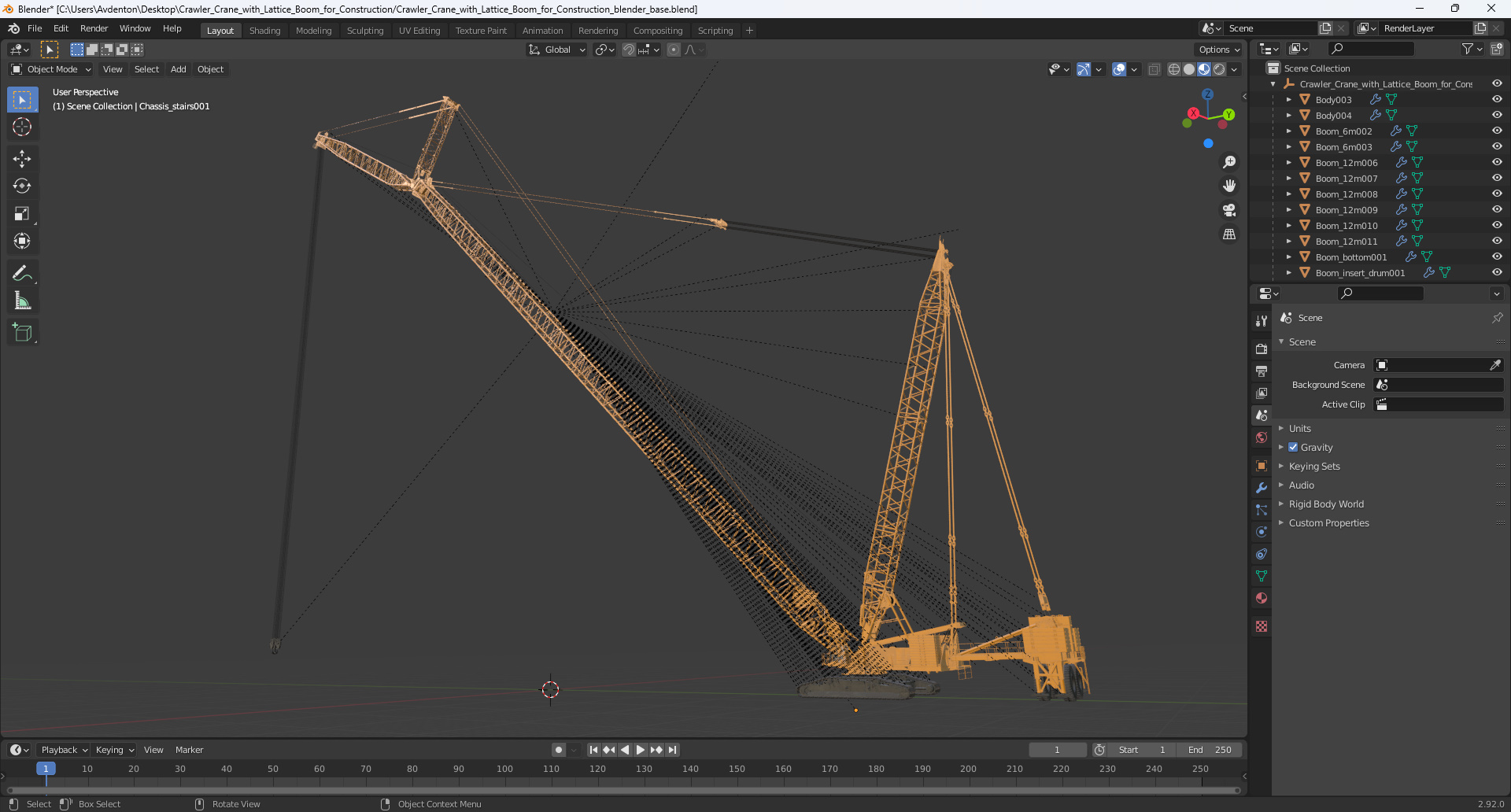Switch to rendered shading mode
This screenshot has width=1511, height=812.
(x=1219, y=69)
